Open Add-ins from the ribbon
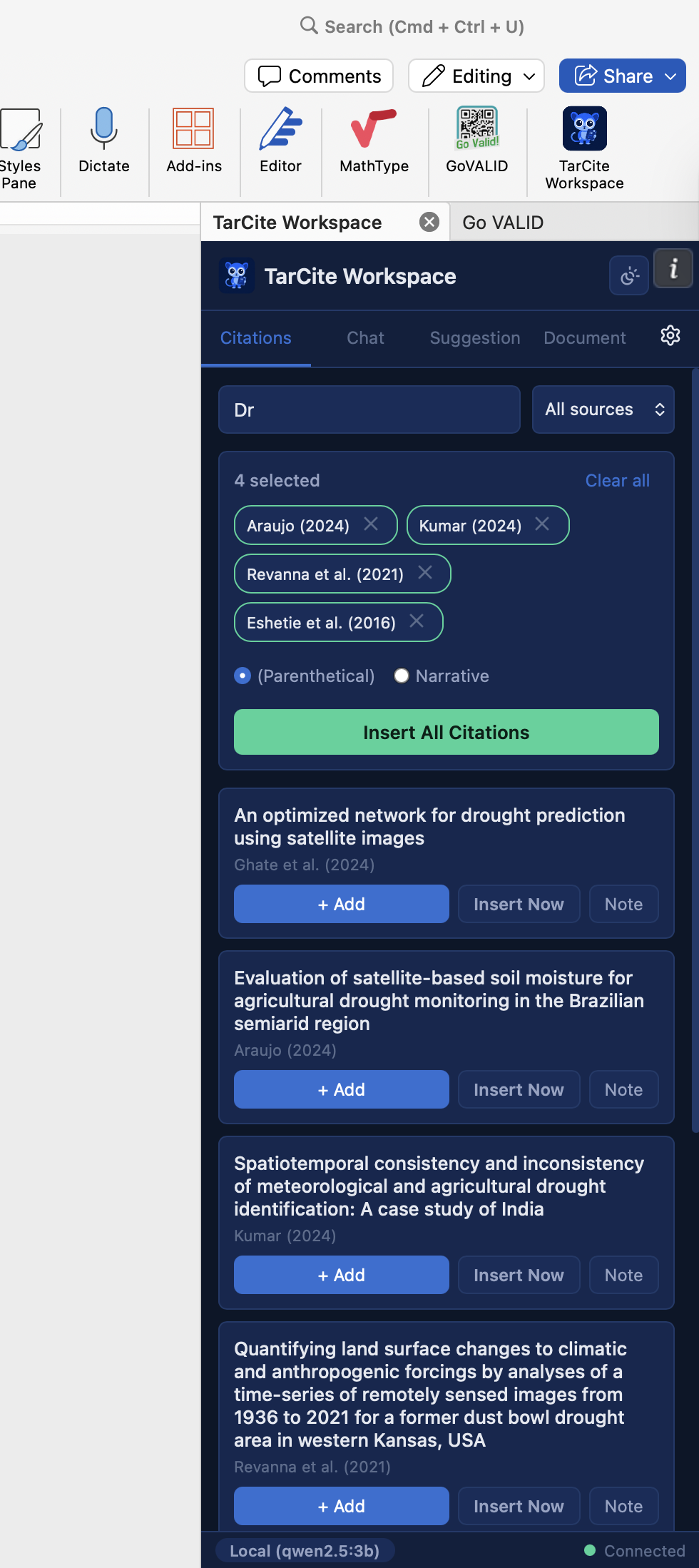 point(194,141)
